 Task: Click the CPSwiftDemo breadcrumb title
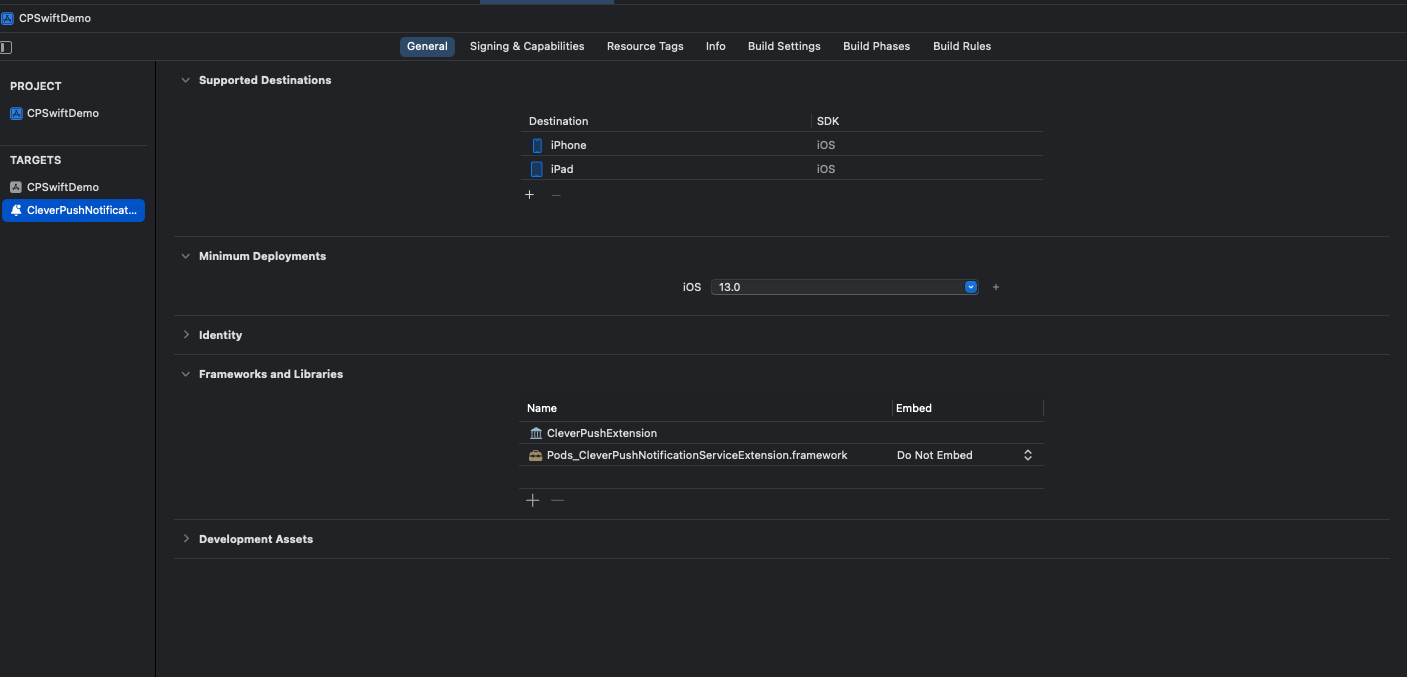point(55,18)
